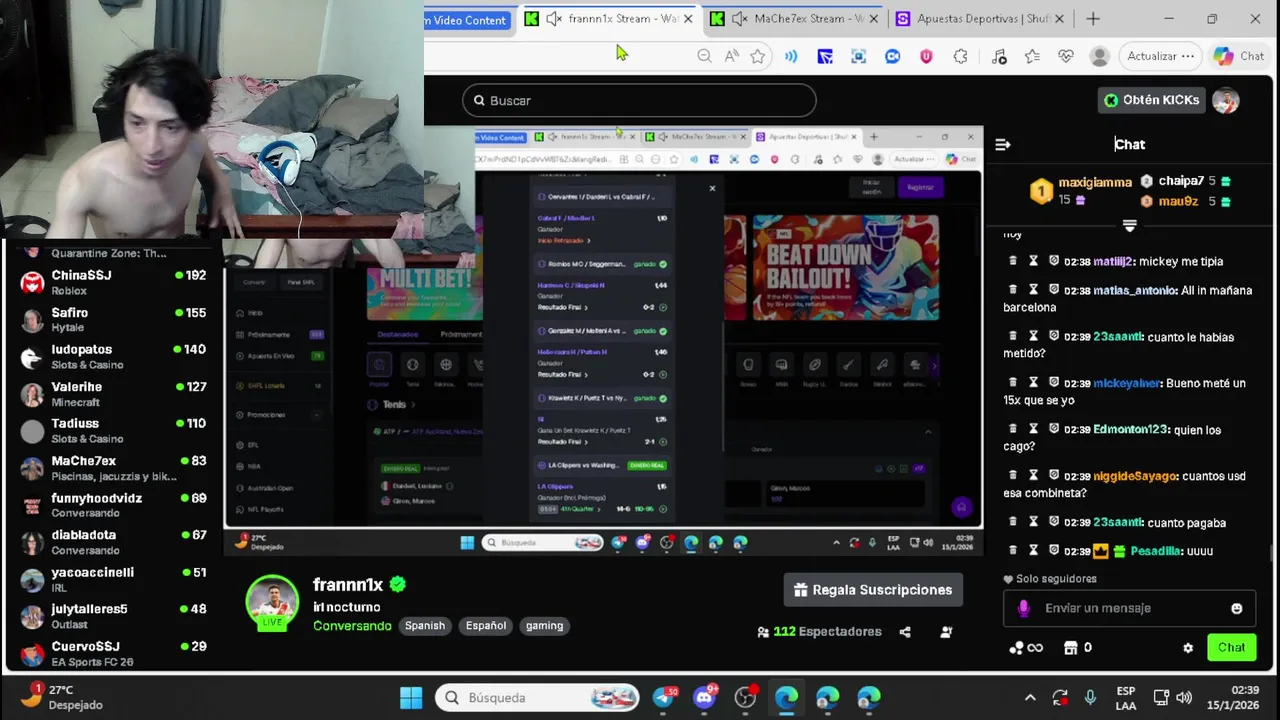Click microphone icon in system tray
Viewport: 1280px width, 720px height.
pyautogui.click(x=1090, y=697)
